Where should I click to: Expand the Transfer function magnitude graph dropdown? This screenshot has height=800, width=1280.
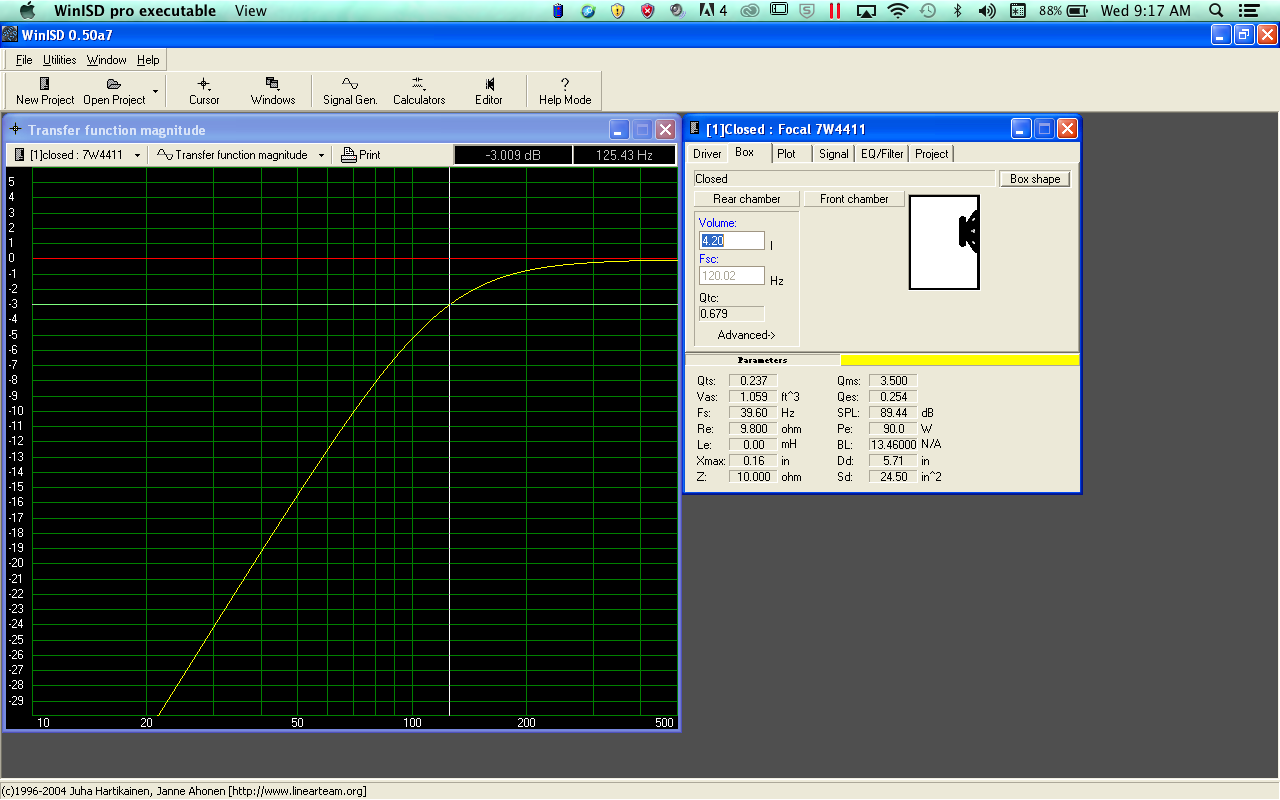pyautogui.click(x=321, y=155)
